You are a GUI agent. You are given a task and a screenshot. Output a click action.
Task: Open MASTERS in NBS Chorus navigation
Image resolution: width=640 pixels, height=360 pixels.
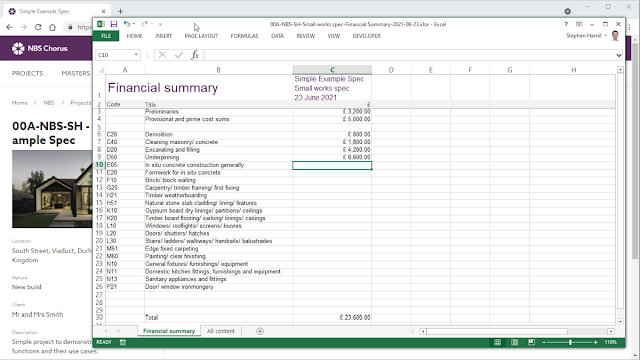coord(76,73)
